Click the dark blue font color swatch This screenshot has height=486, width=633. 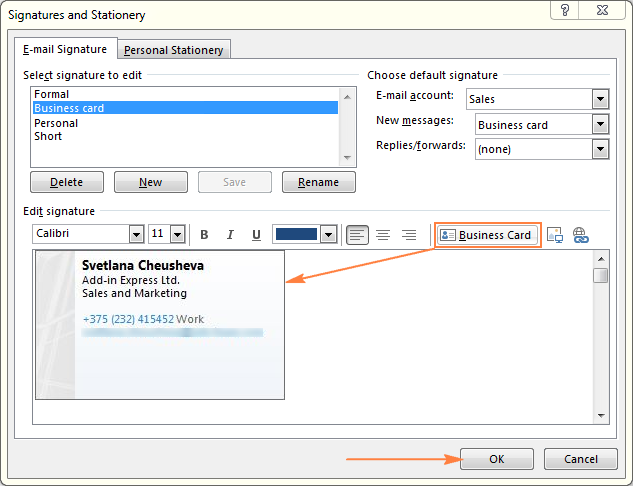click(295, 234)
